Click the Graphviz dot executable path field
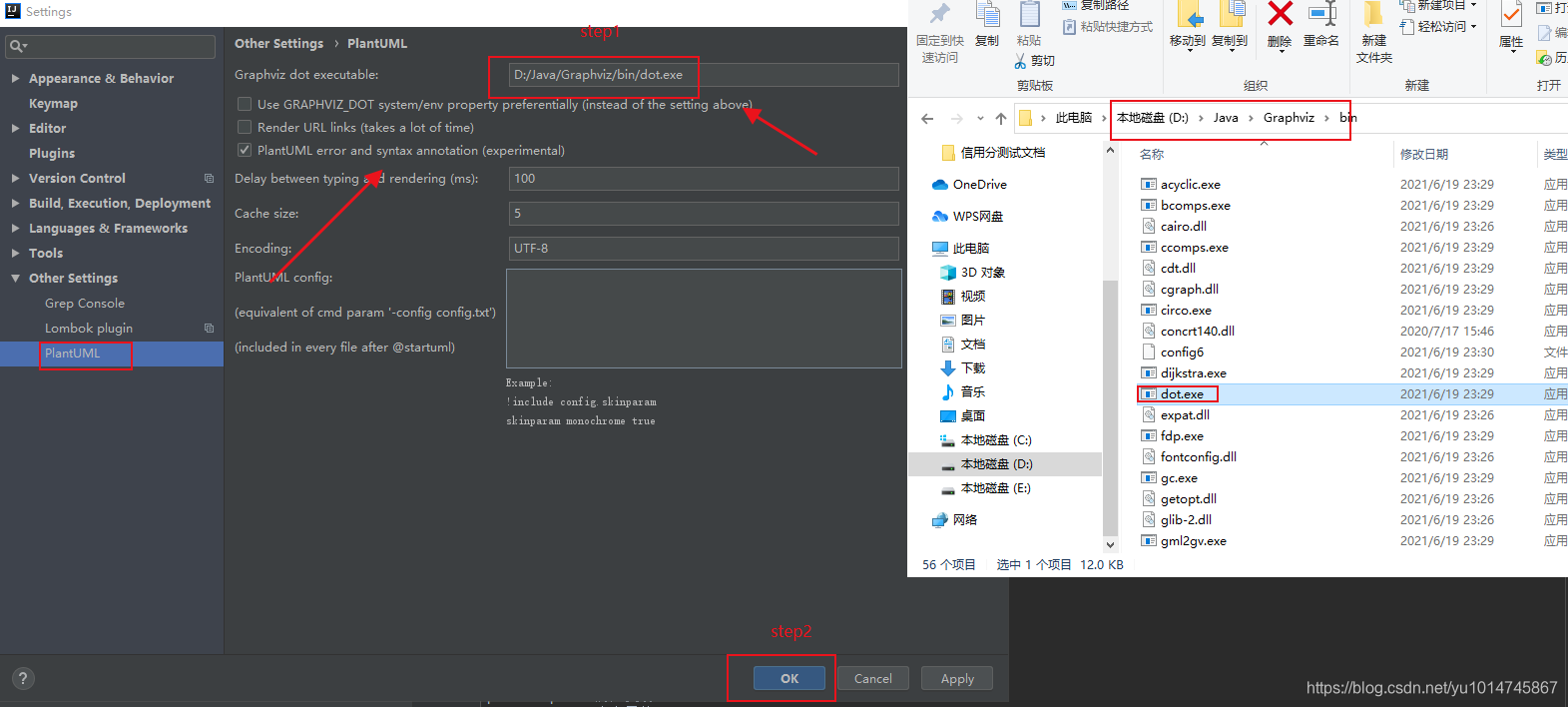The height and width of the screenshot is (707, 1568). click(704, 75)
